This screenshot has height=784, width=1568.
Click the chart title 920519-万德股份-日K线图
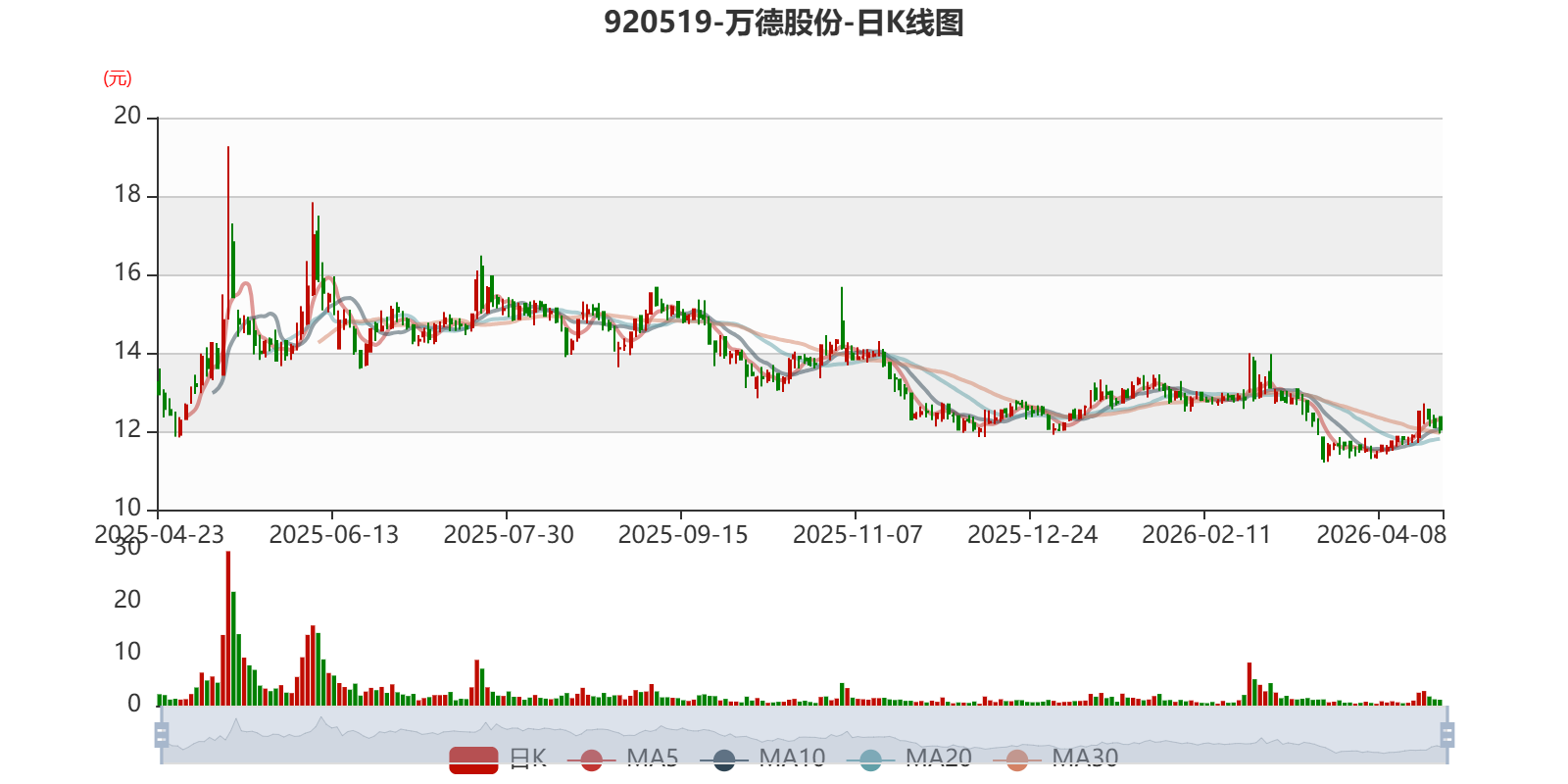point(784,23)
